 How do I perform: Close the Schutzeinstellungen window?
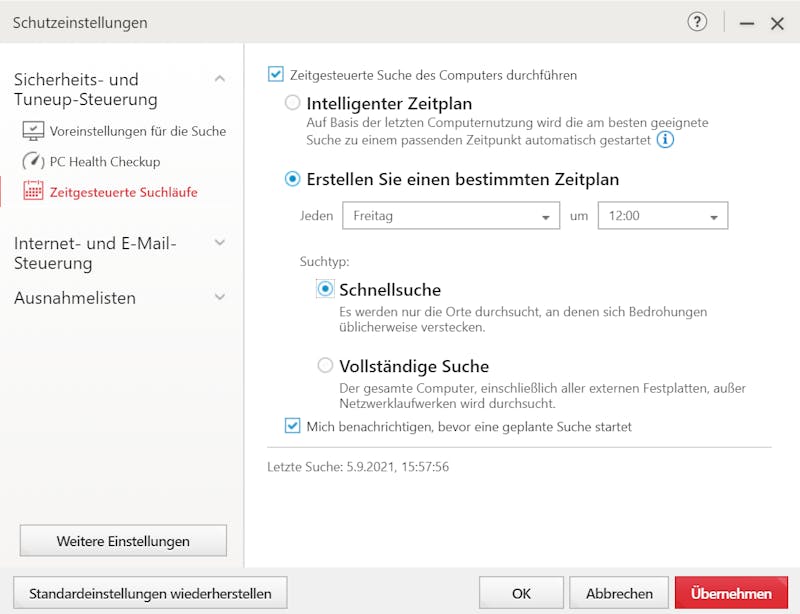coord(777,23)
